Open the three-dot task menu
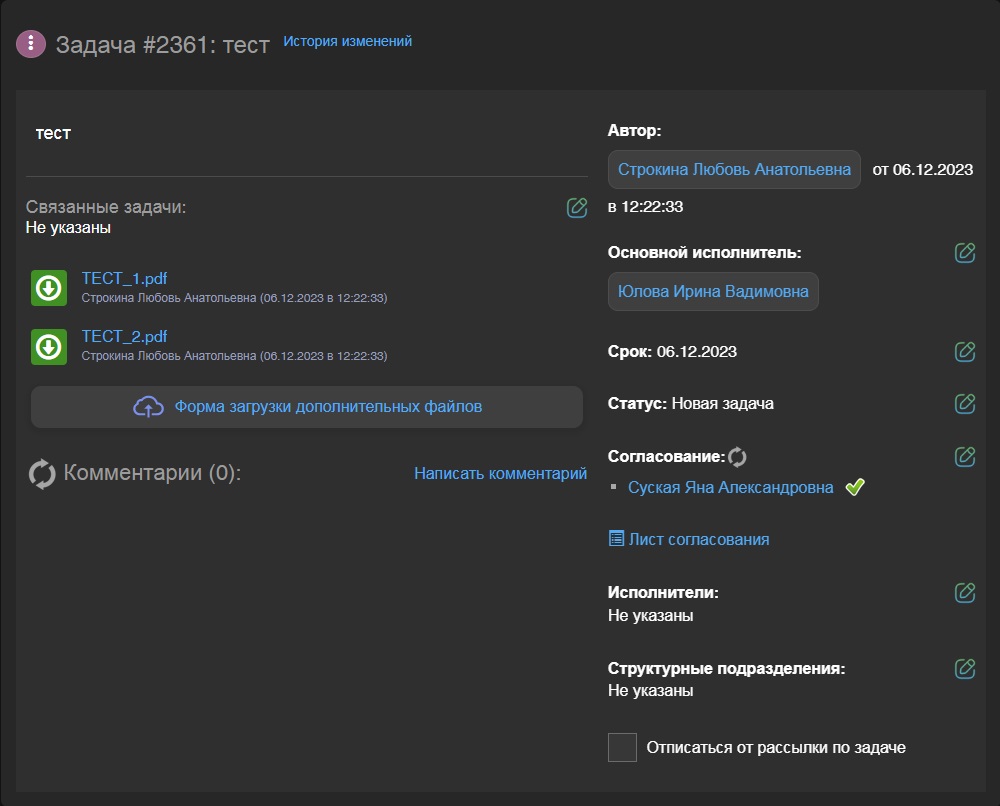1000x806 pixels. coord(31,43)
